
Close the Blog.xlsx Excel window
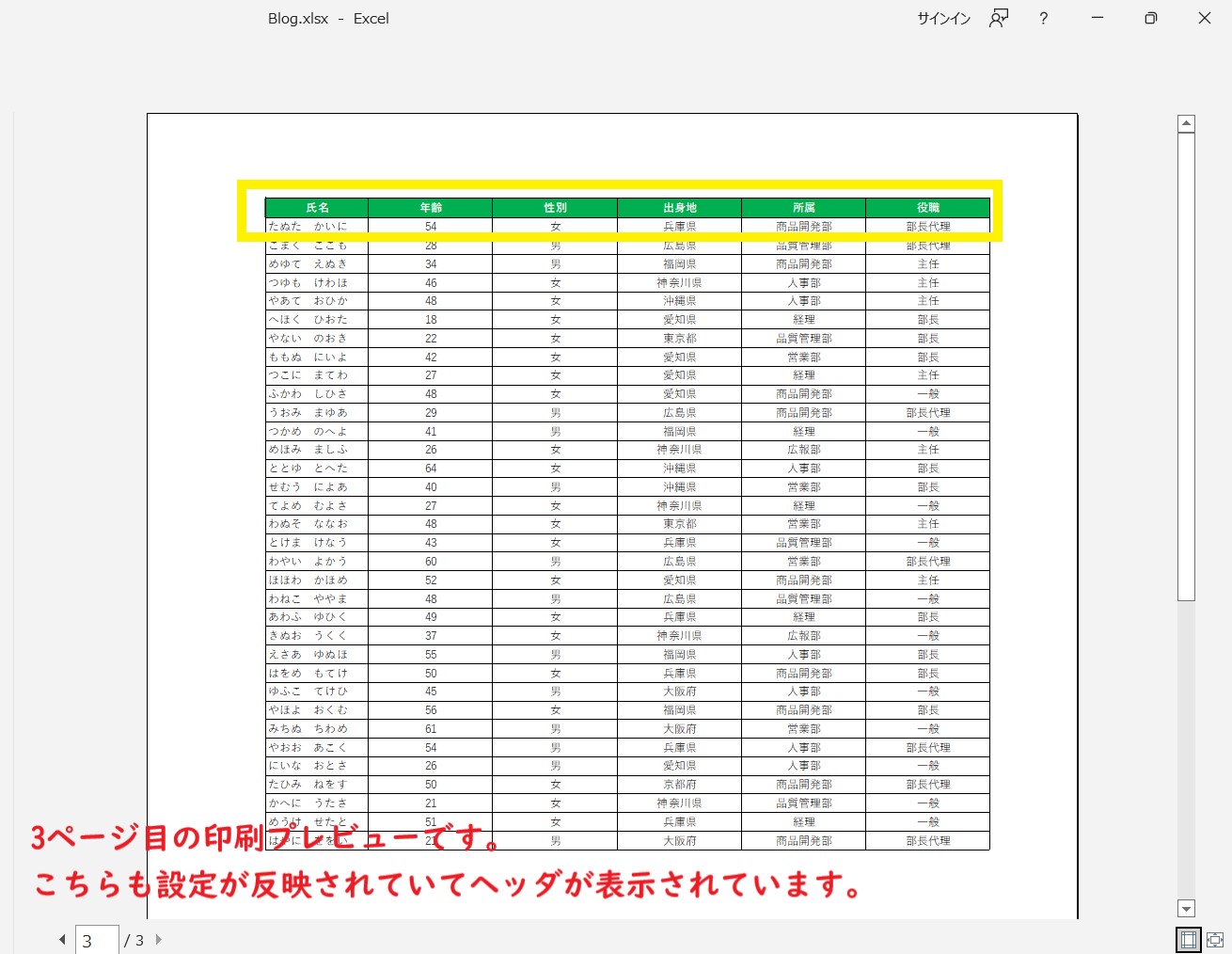tap(1204, 18)
